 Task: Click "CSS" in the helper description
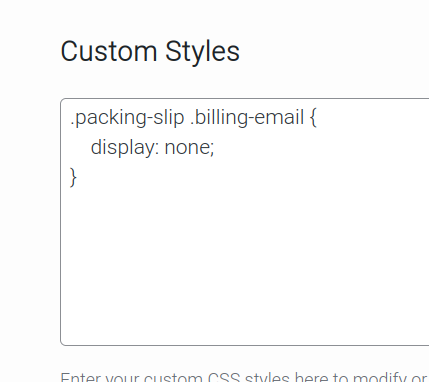click(x=224, y=377)
